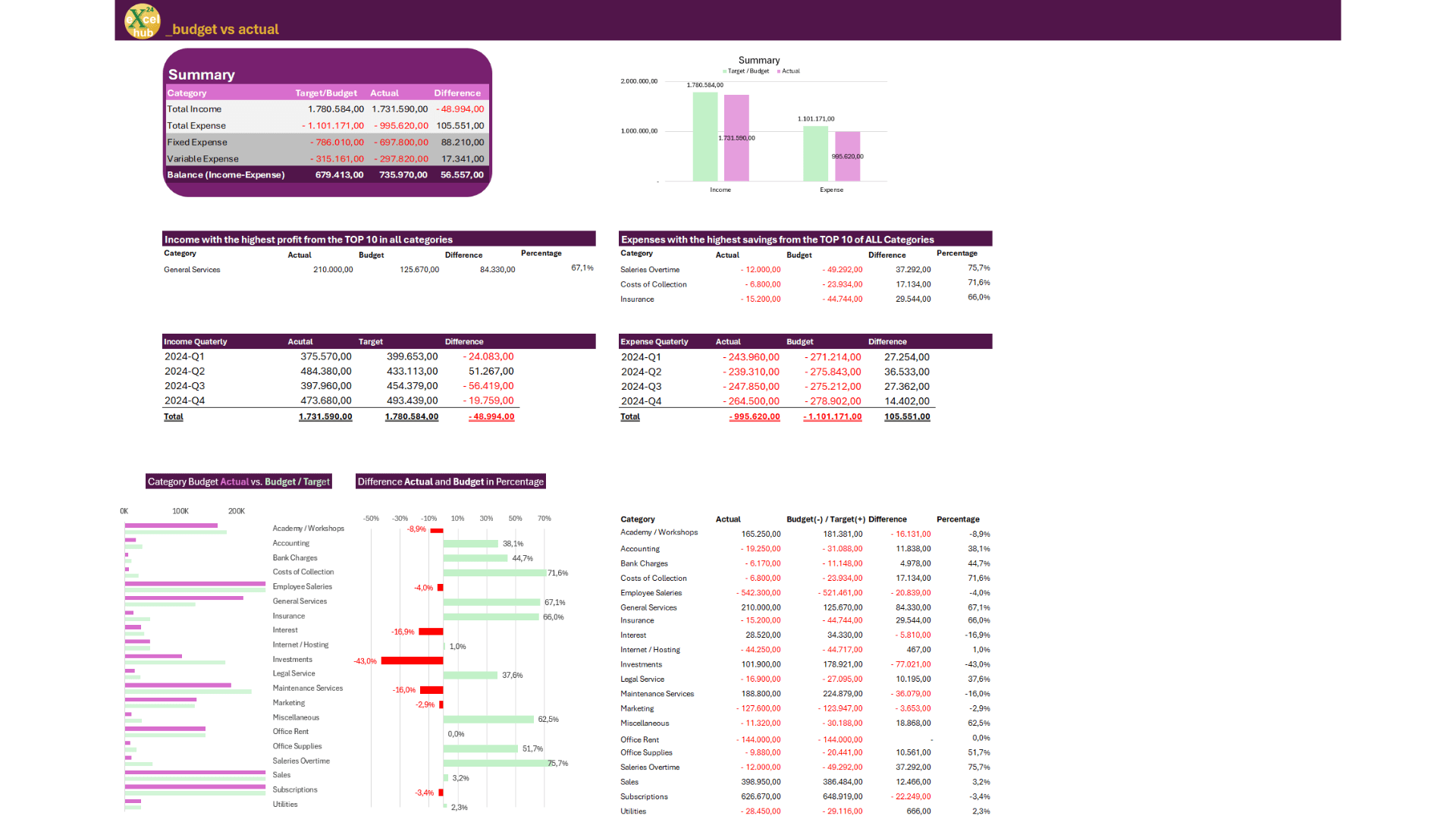Click the -43,0% red percentage bar slider

pos(411,660)
